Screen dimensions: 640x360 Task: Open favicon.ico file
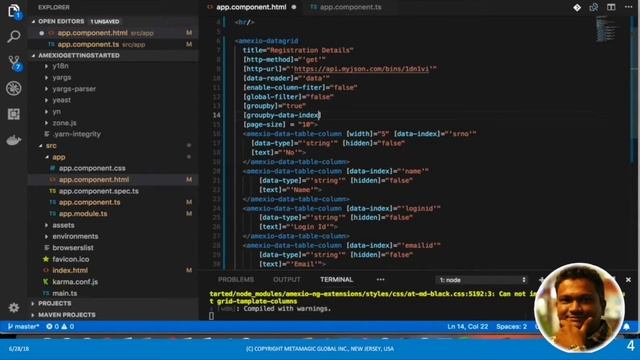tap(71, 259)
